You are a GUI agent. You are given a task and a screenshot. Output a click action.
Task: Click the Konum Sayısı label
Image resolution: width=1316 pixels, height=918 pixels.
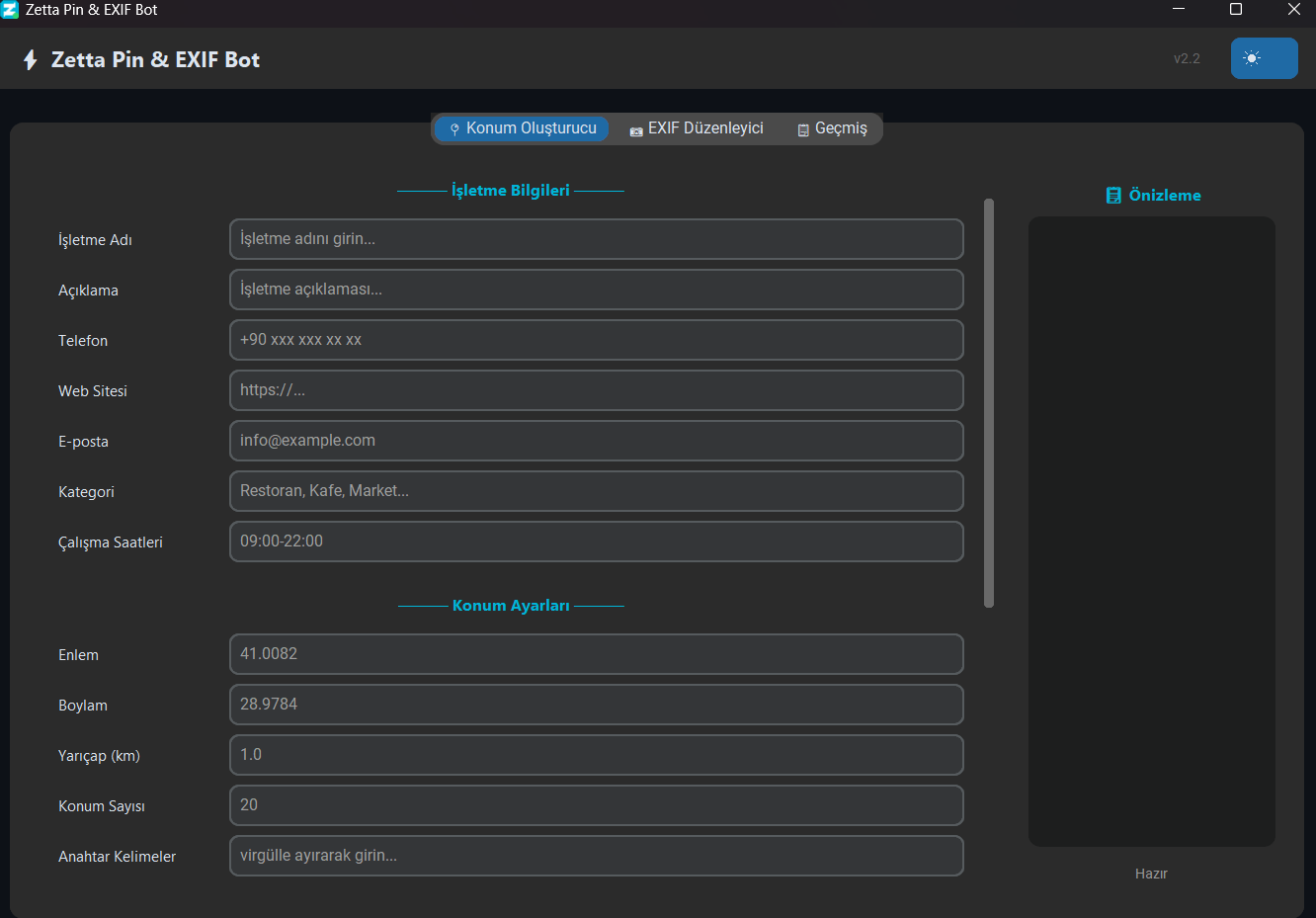(x=102, y=806)
